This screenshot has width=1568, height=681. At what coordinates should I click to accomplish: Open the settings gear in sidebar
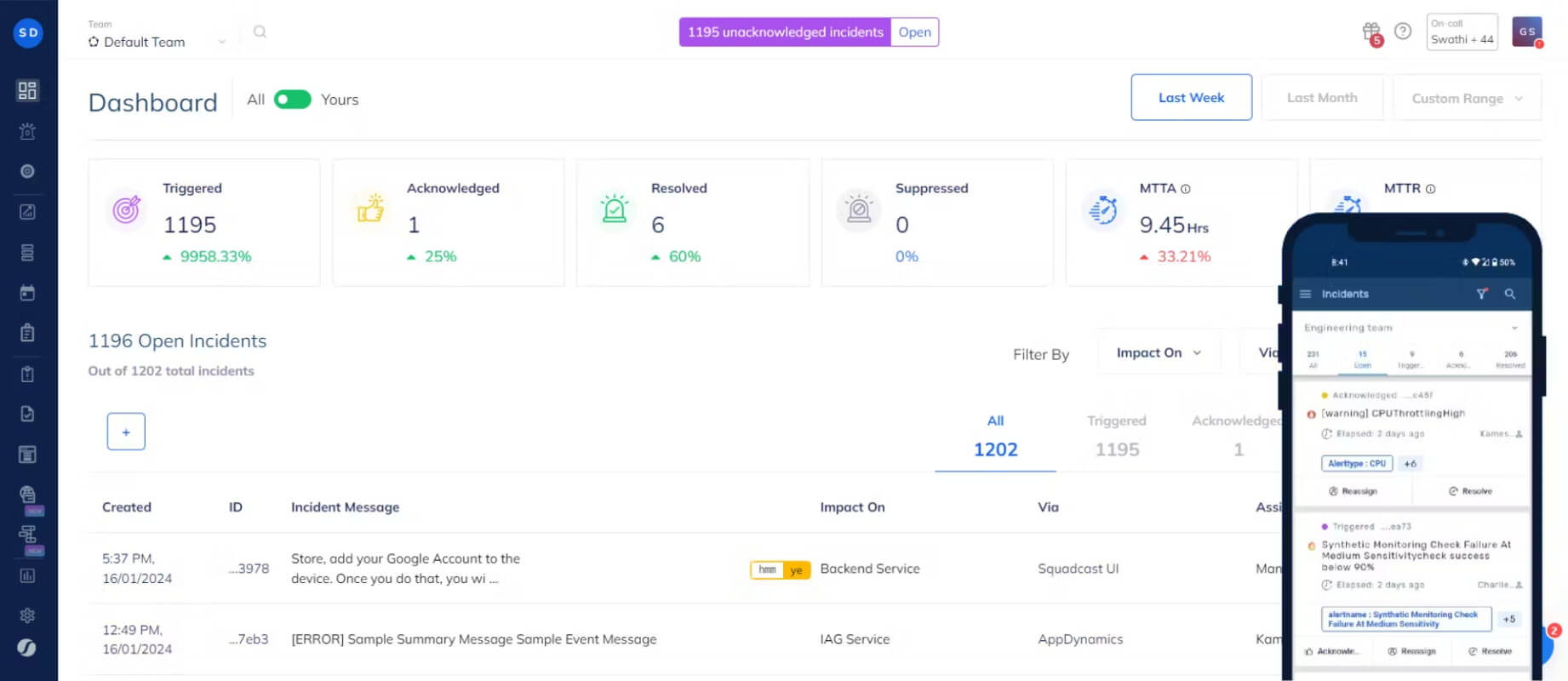click(27, 615)
